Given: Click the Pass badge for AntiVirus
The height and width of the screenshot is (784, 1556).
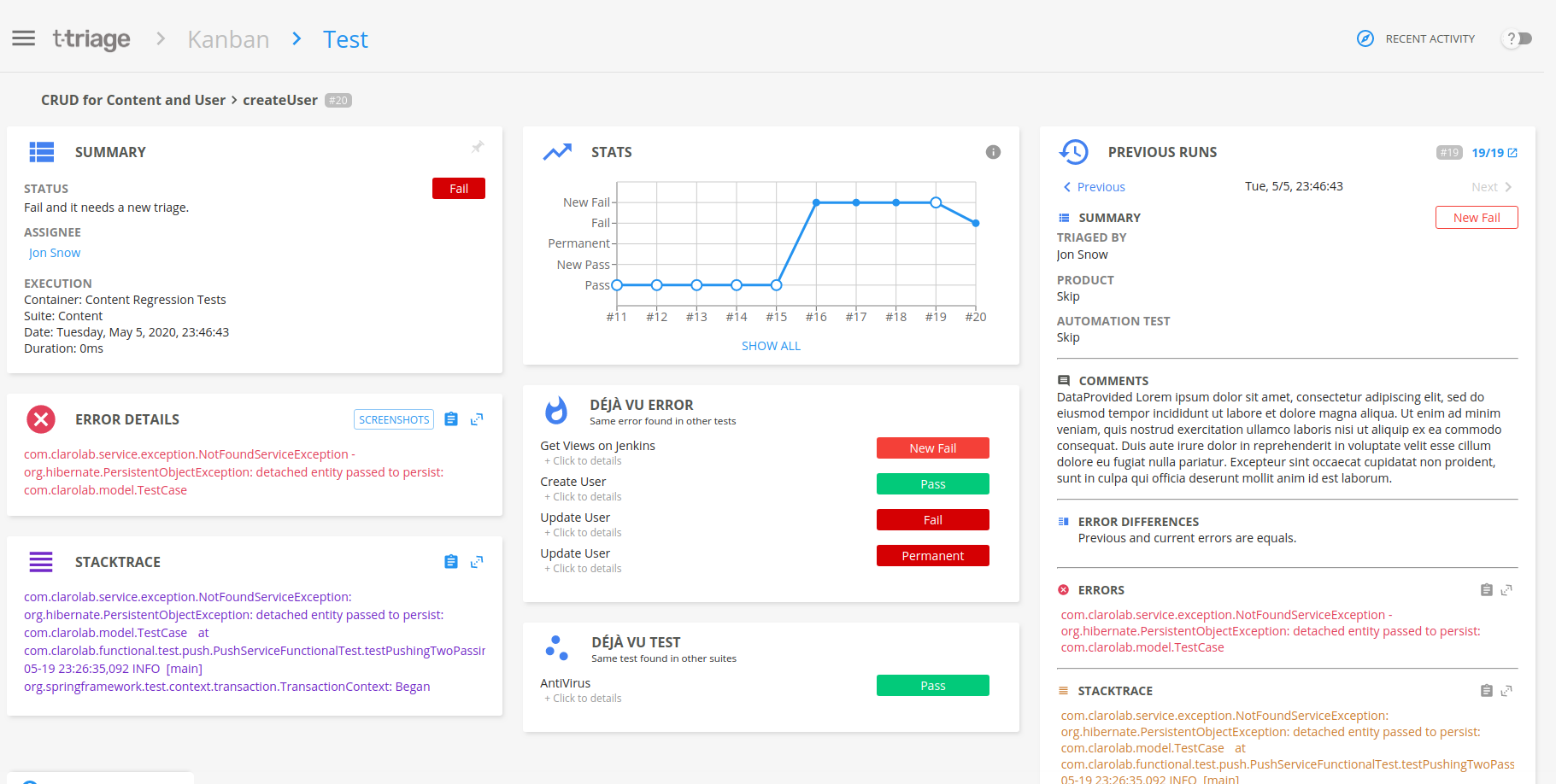Looking at the screenshot, I should tap(932, 686).
